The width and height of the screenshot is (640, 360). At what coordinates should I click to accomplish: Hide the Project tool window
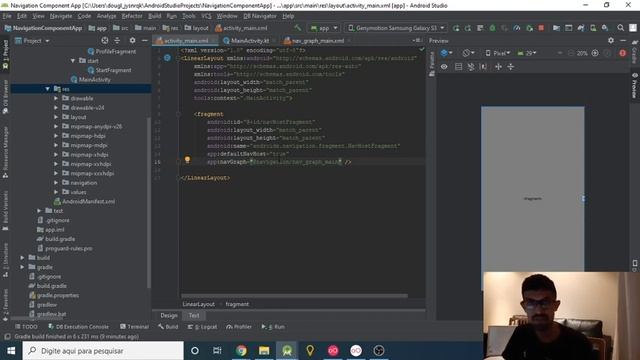144,40
